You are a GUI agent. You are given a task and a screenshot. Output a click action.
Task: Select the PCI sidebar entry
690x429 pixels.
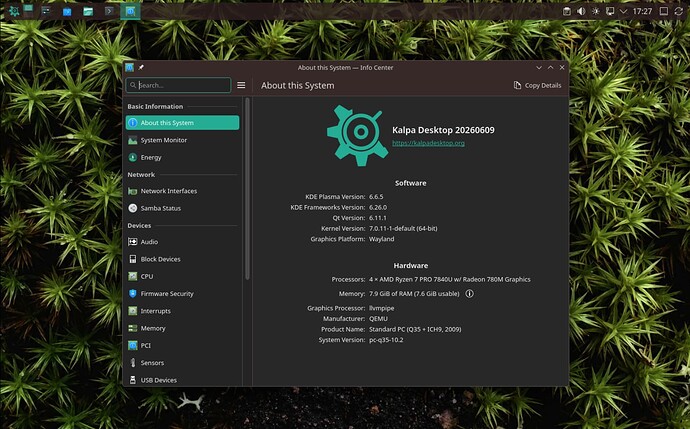(x=182, y=345)
